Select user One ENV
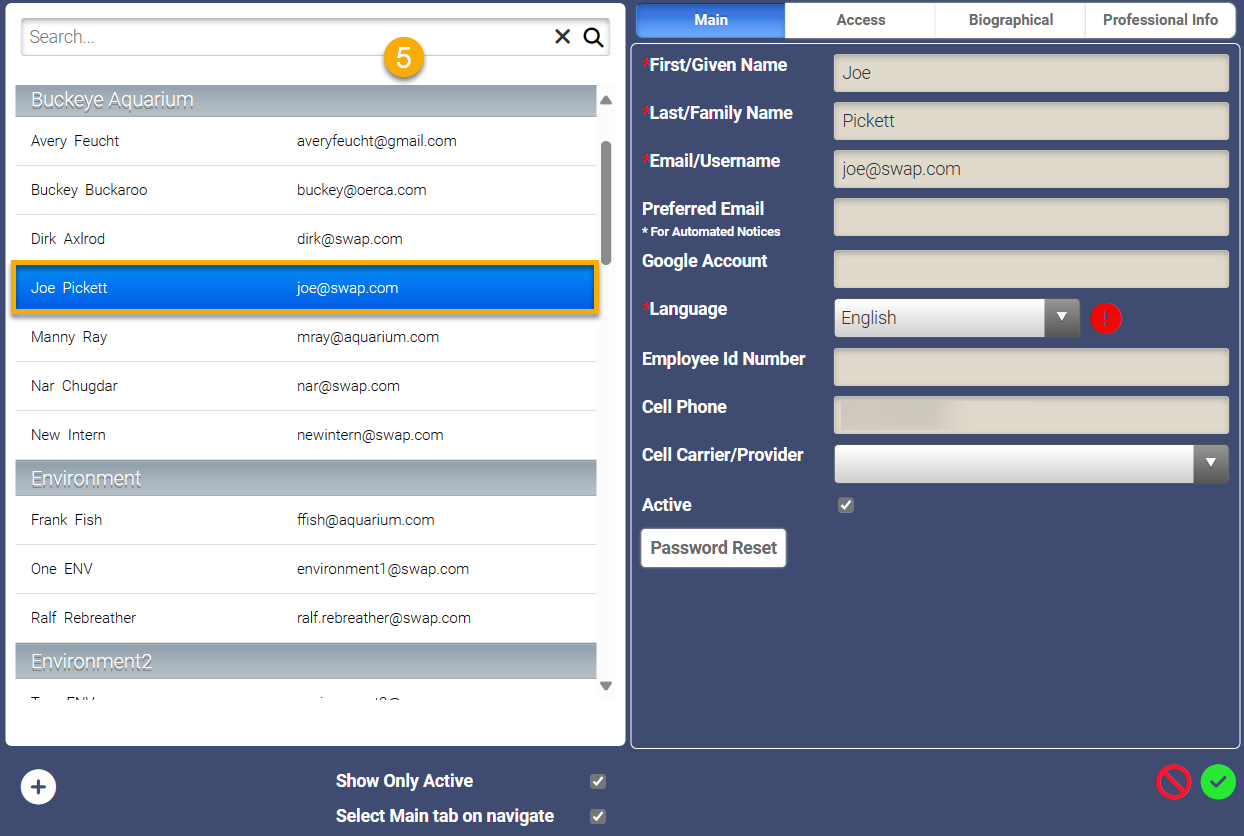 click(x=306, y=569)
